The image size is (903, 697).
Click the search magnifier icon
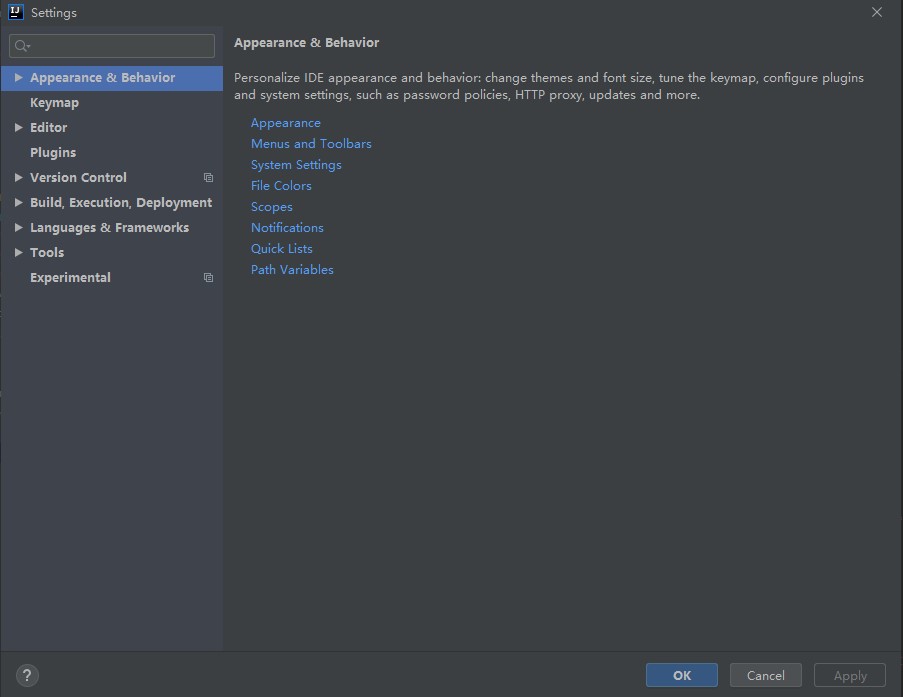[21, 46]
